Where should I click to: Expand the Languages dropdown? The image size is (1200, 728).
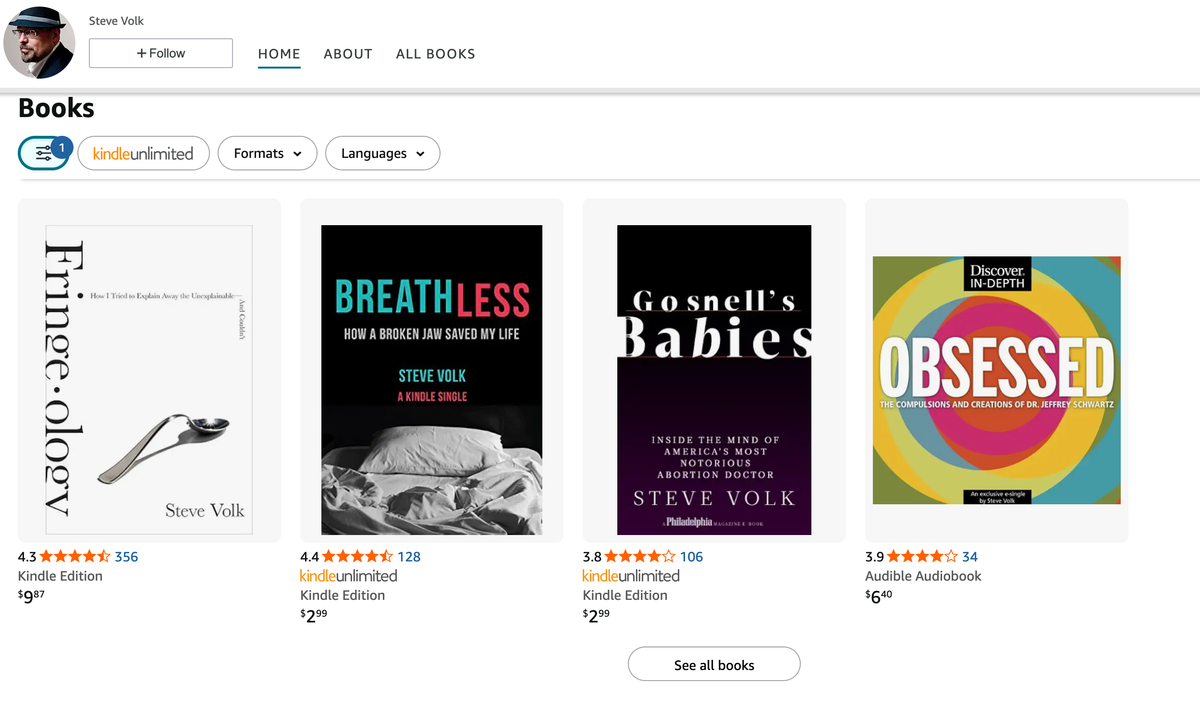[382, 153]
